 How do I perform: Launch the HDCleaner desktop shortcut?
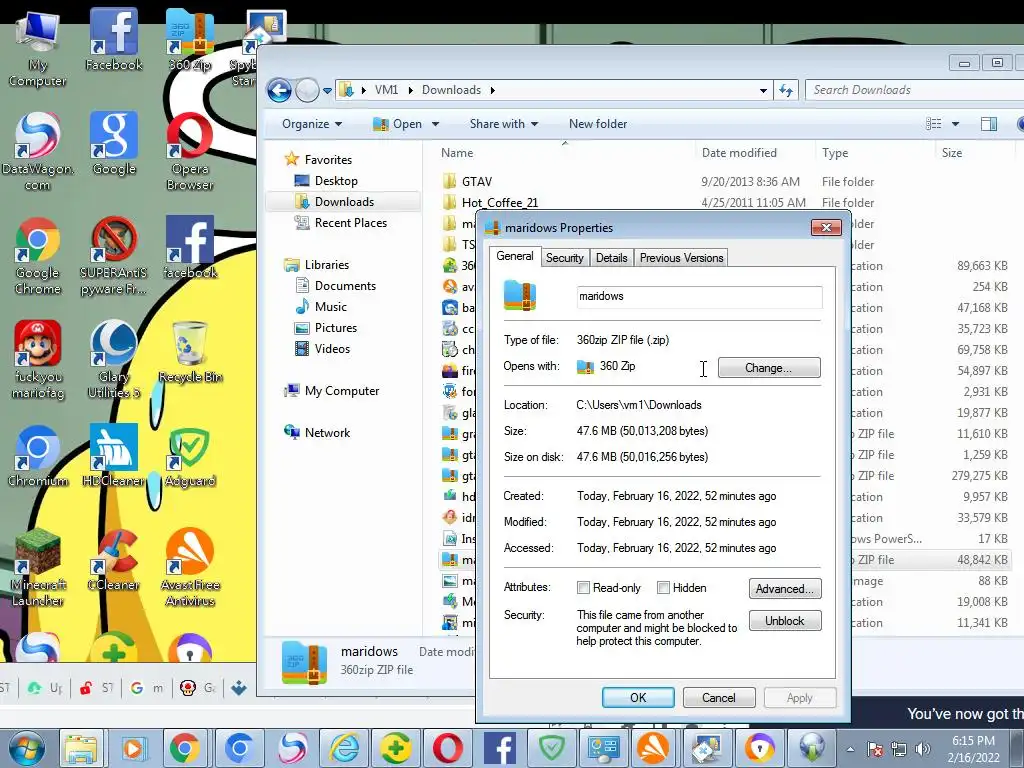click(x=114, y=456)
